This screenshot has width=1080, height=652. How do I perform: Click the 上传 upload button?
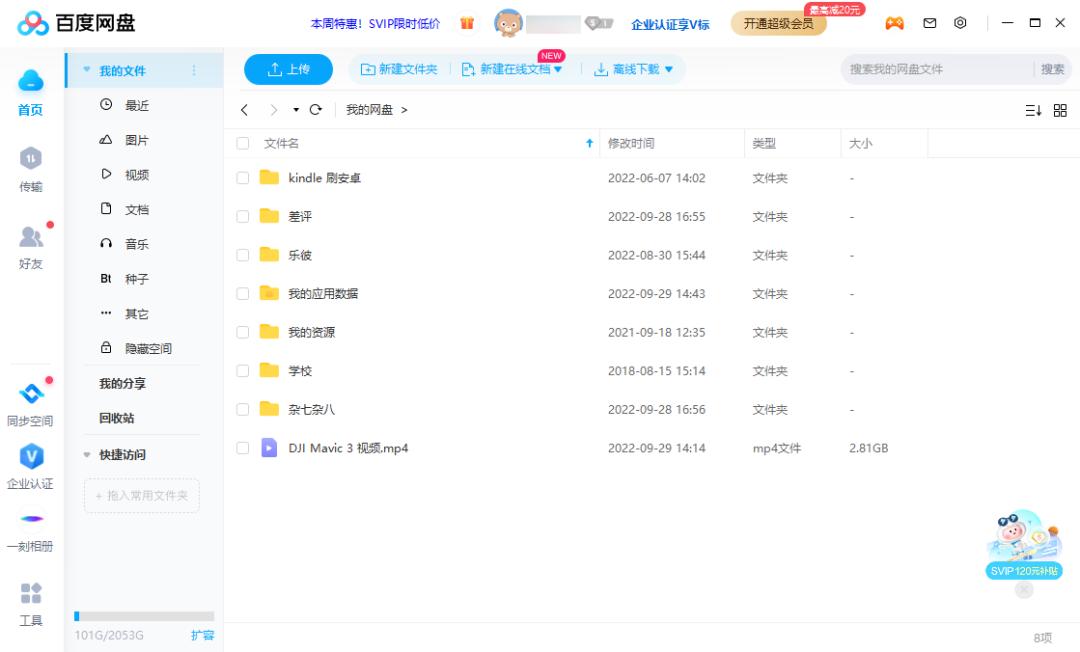(x=289, y=69)
